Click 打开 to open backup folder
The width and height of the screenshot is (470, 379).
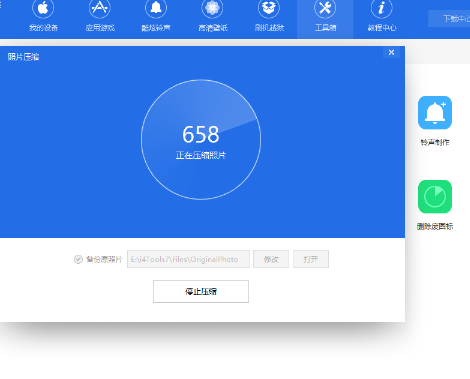tap(311, 259)
